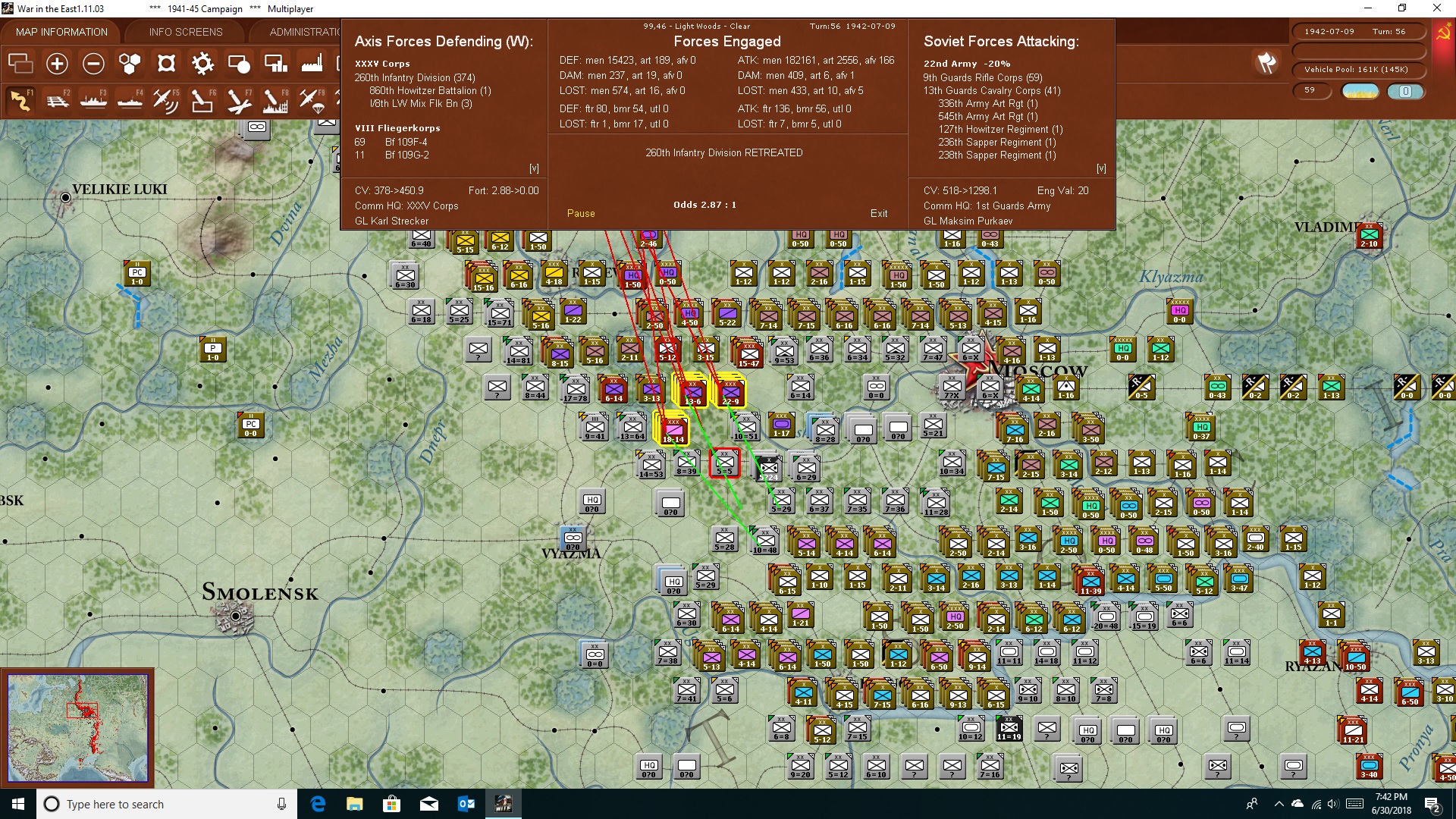Open Outlook from the taskbar

[x=466, y=804]
